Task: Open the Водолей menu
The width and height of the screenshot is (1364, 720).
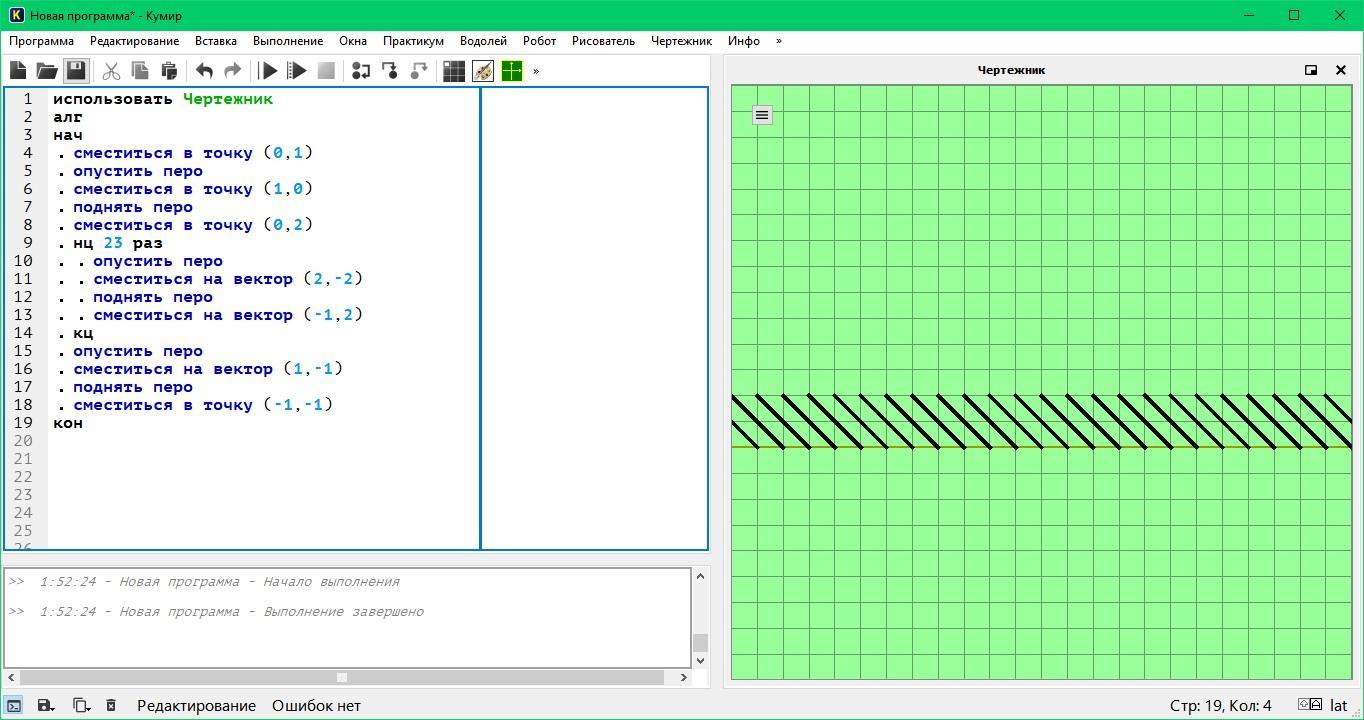Action: 483,41
